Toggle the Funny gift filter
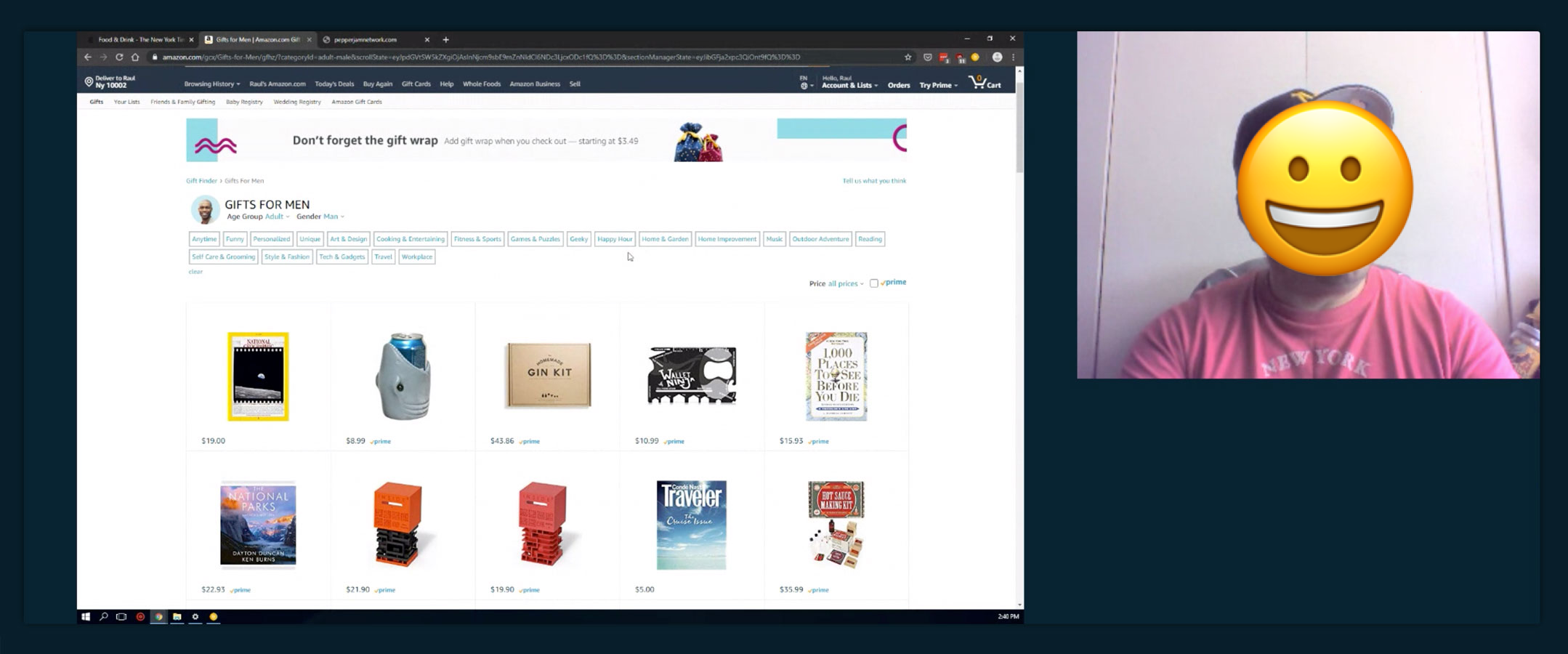This screenshot has height=654, width=1568. pos(235,239)
